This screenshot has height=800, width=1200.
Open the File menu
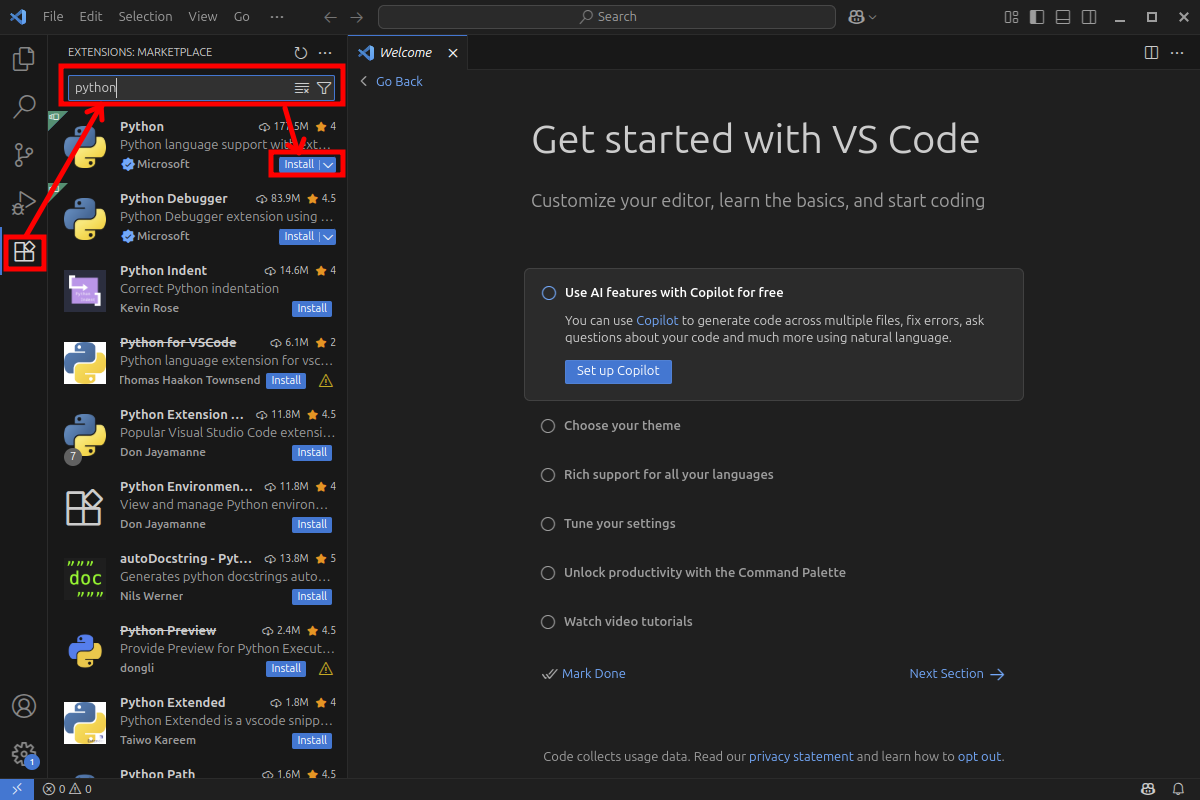(53, 17)
